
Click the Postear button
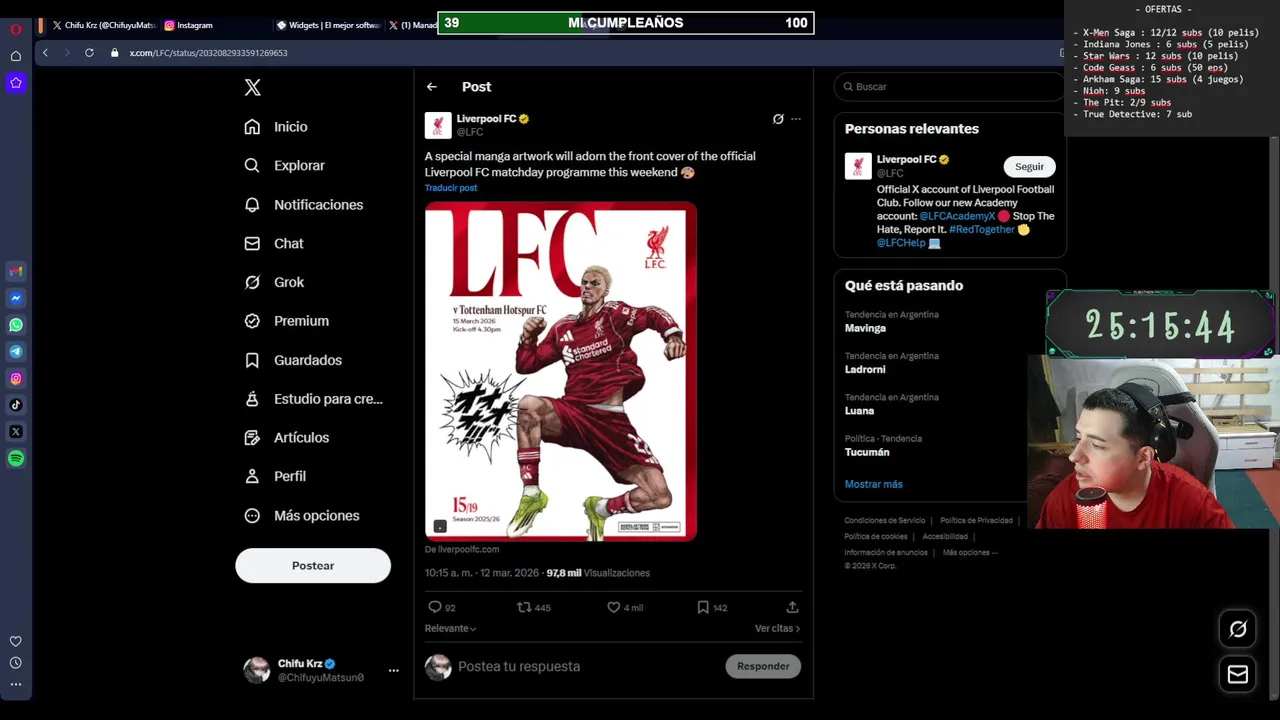[x=313, y=566]
